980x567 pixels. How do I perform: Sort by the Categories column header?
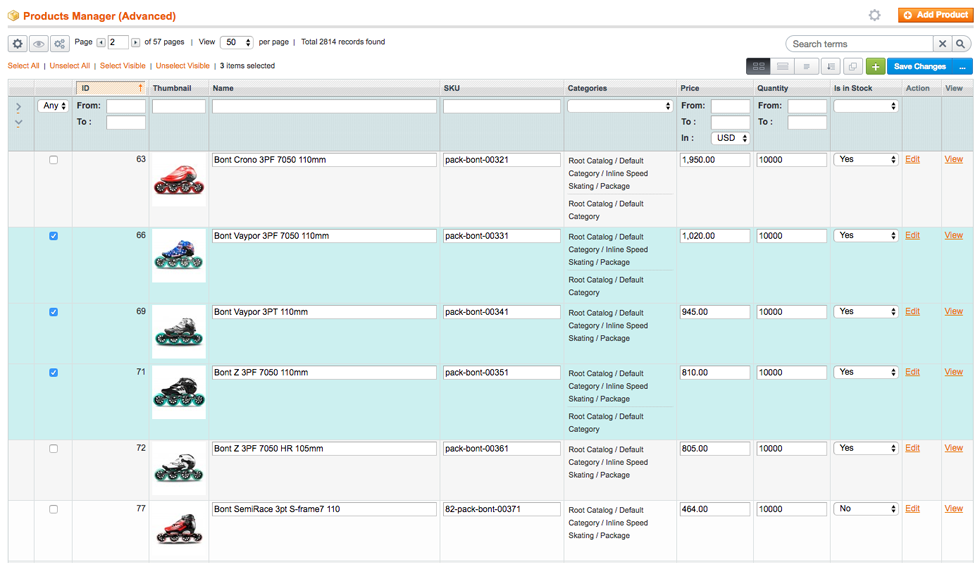point(587,88)
